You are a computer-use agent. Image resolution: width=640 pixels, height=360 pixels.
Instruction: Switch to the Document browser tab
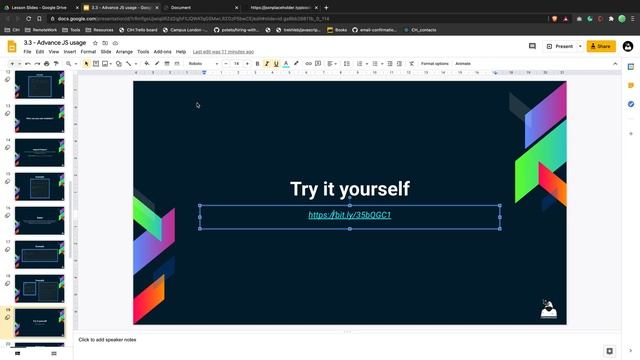(200, 7)
